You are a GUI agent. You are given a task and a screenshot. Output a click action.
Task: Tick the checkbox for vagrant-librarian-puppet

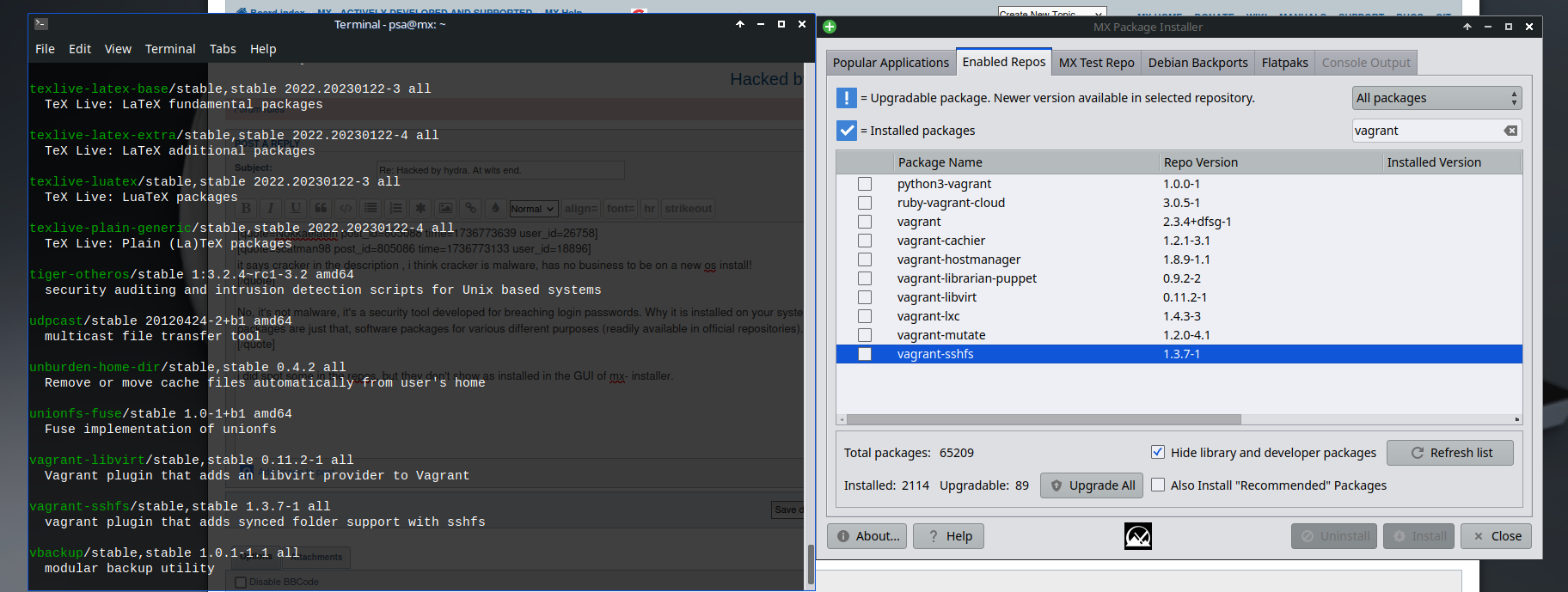[865, 278]
